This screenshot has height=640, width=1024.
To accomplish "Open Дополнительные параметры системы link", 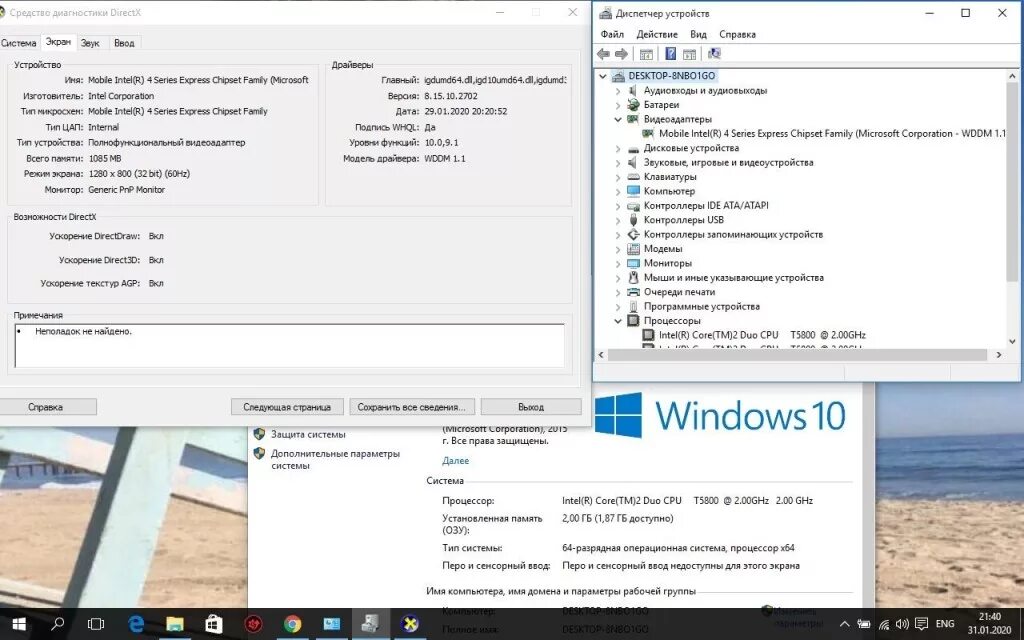I will pyautogui.click(x=335, y=459).
